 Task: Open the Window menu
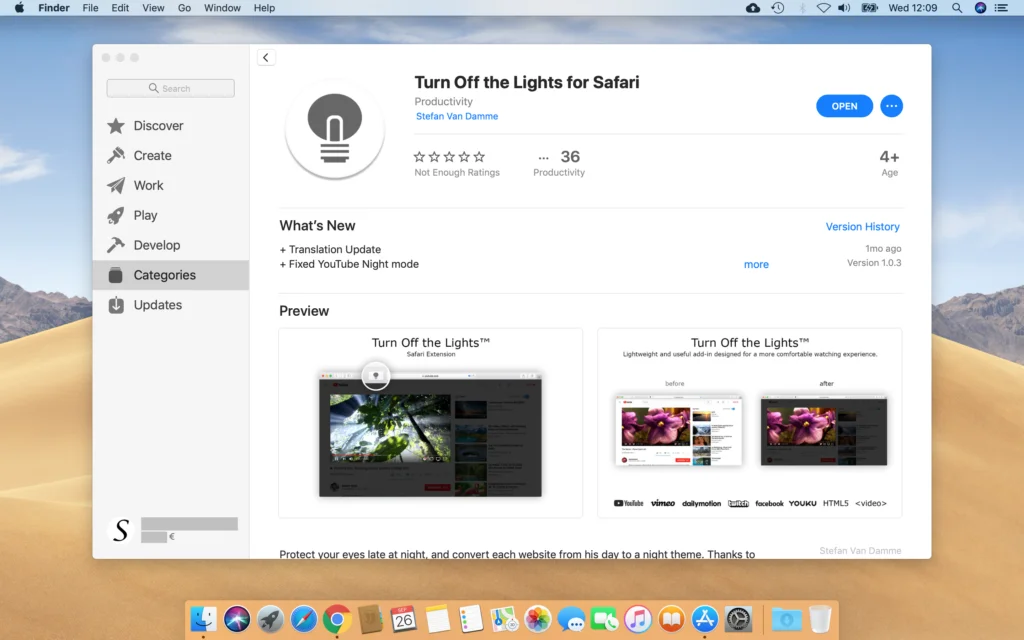click(222, 8)
